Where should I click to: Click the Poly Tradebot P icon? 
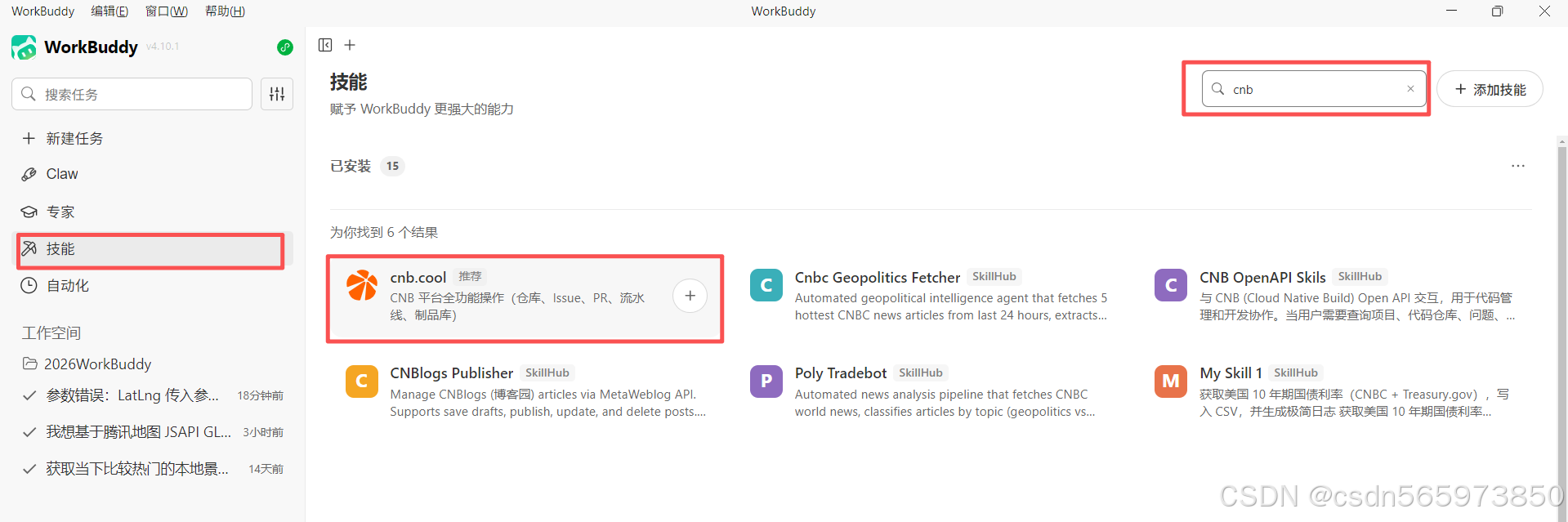click(766, 381)
